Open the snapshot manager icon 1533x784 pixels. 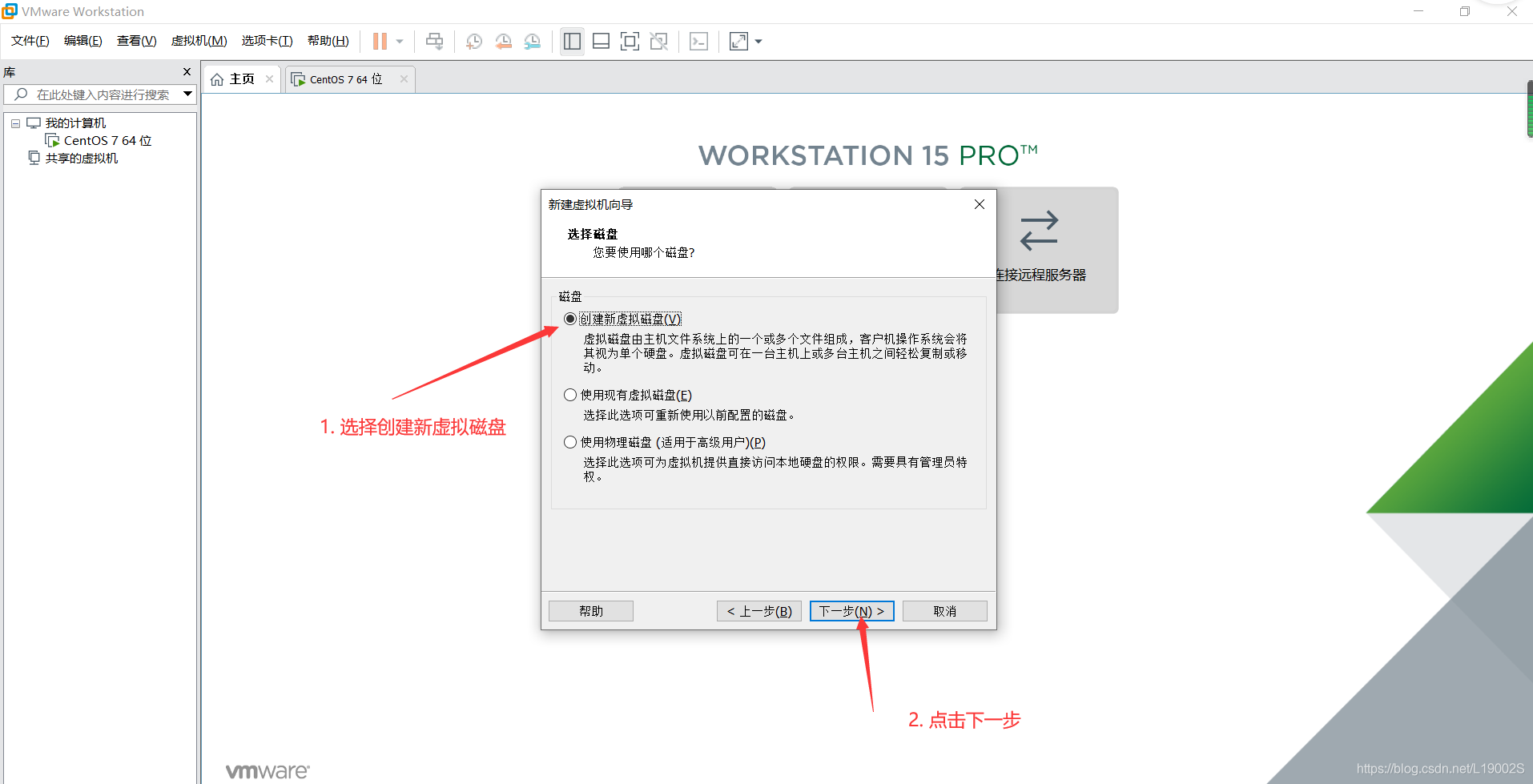[x=533, y=41]
